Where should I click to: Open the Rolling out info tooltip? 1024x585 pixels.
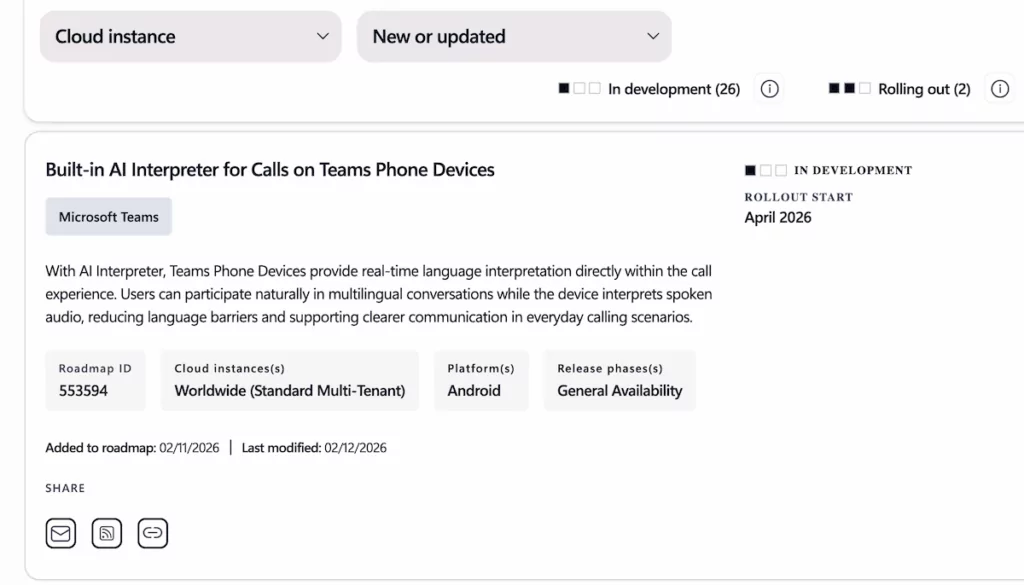click(998, 89)
